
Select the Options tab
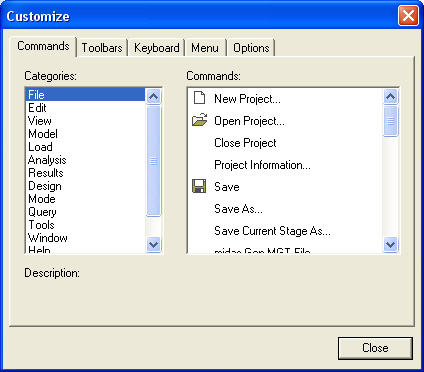click(x=251, y=48)
